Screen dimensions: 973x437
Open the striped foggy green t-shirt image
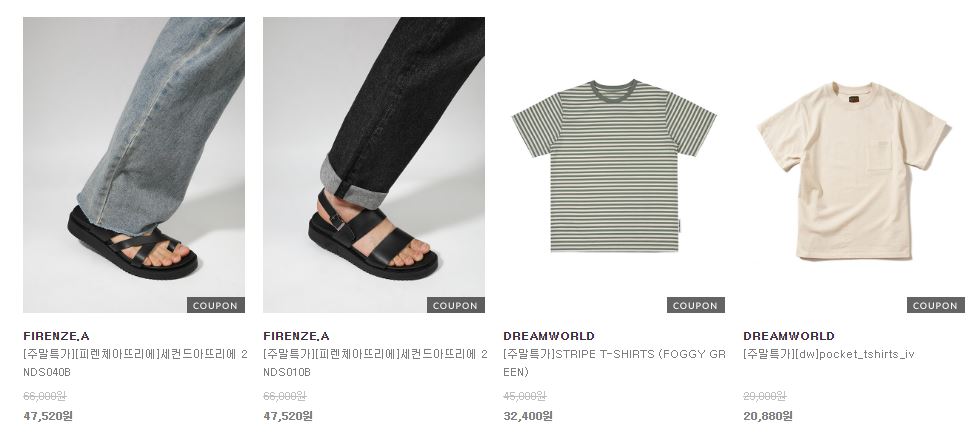click(x=614, y=165)
